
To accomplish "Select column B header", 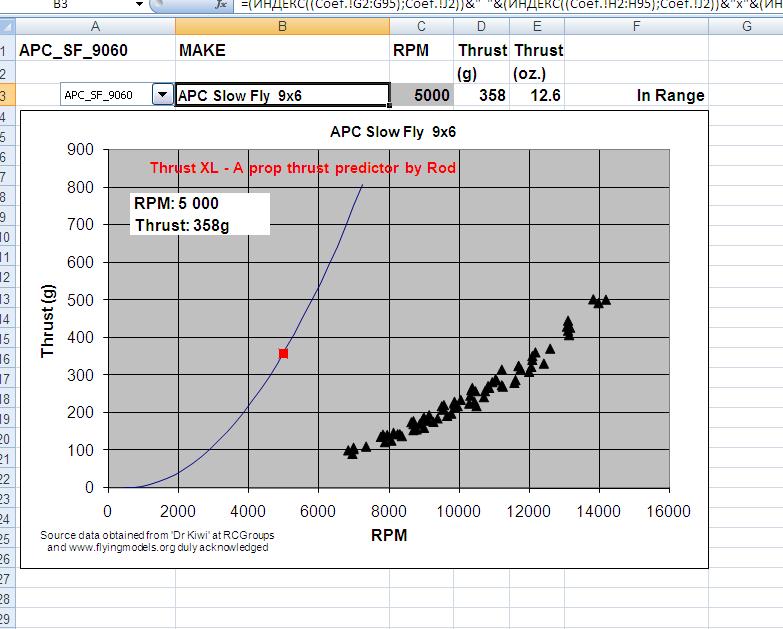I will [x=282, y=26].
